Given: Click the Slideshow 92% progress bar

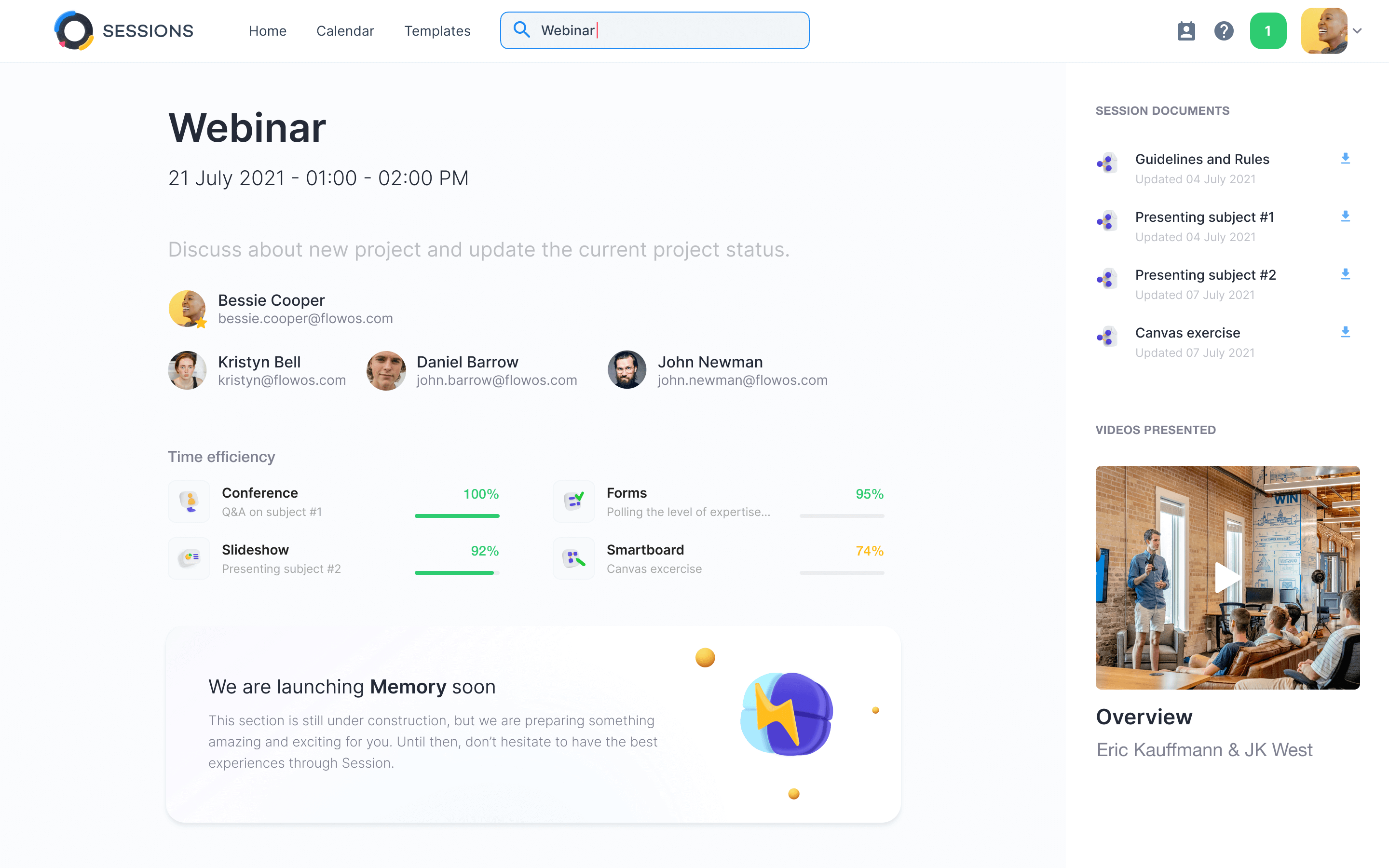Looking at the screenshot, I should [x=457, y=572].
